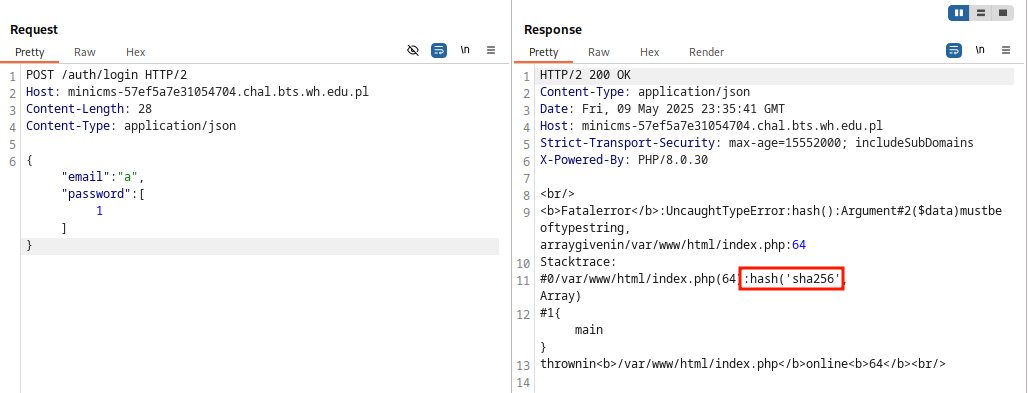Open Response panel hamburger menu
1028x393 pixels.
(1006, 50)
